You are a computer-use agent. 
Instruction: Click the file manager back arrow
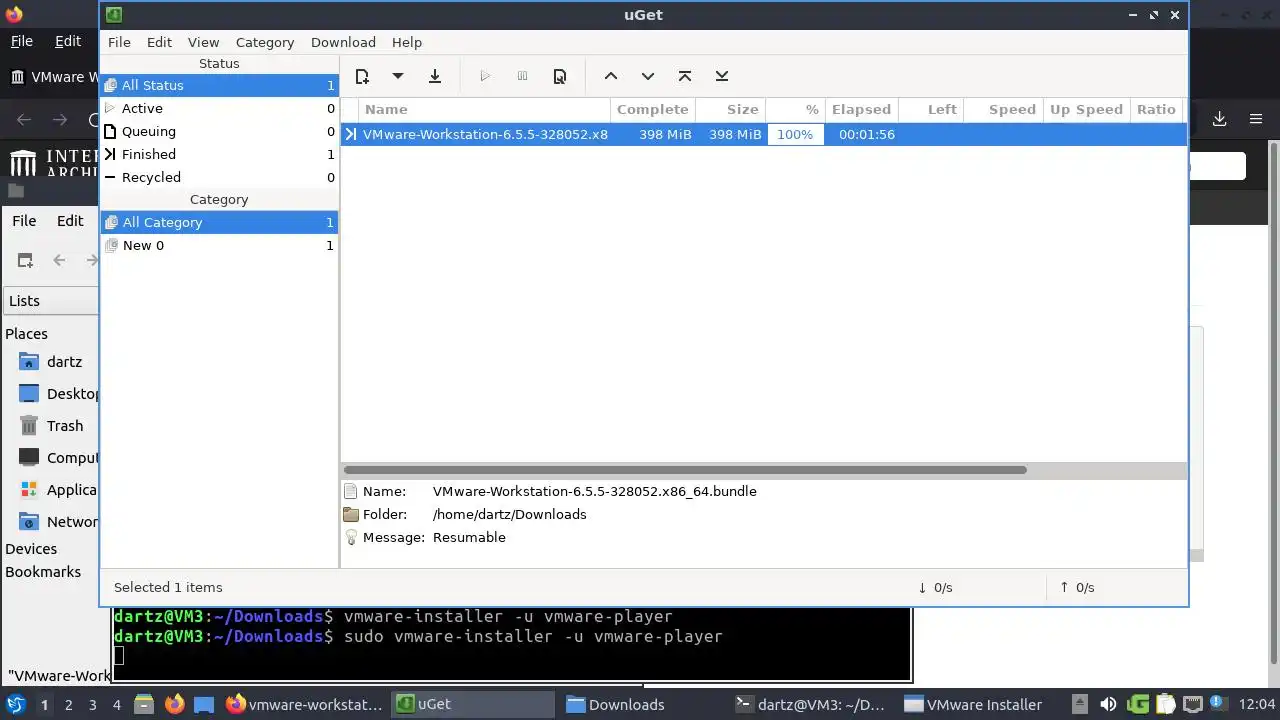(x=59, y=260)
